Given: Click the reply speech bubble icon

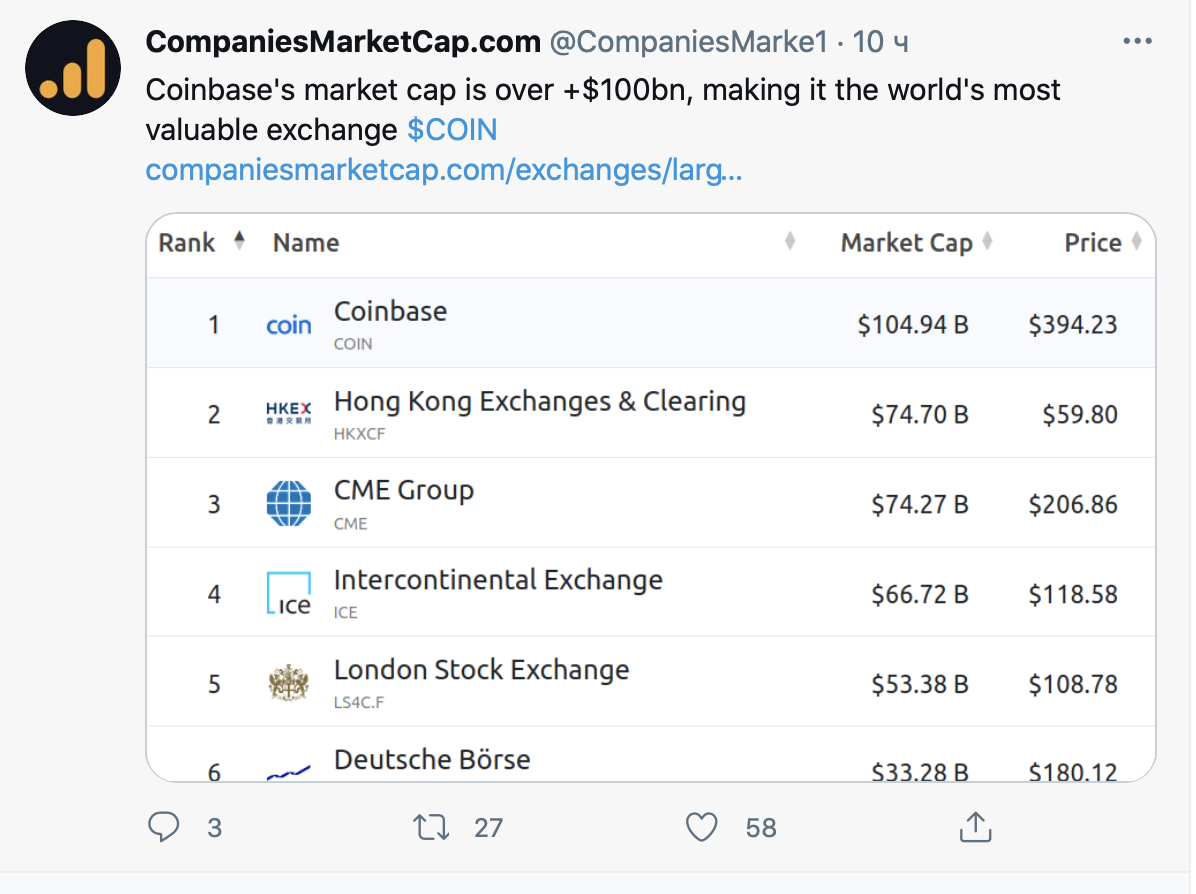Looking at the screenshot, I should click(x=164, y=827).
